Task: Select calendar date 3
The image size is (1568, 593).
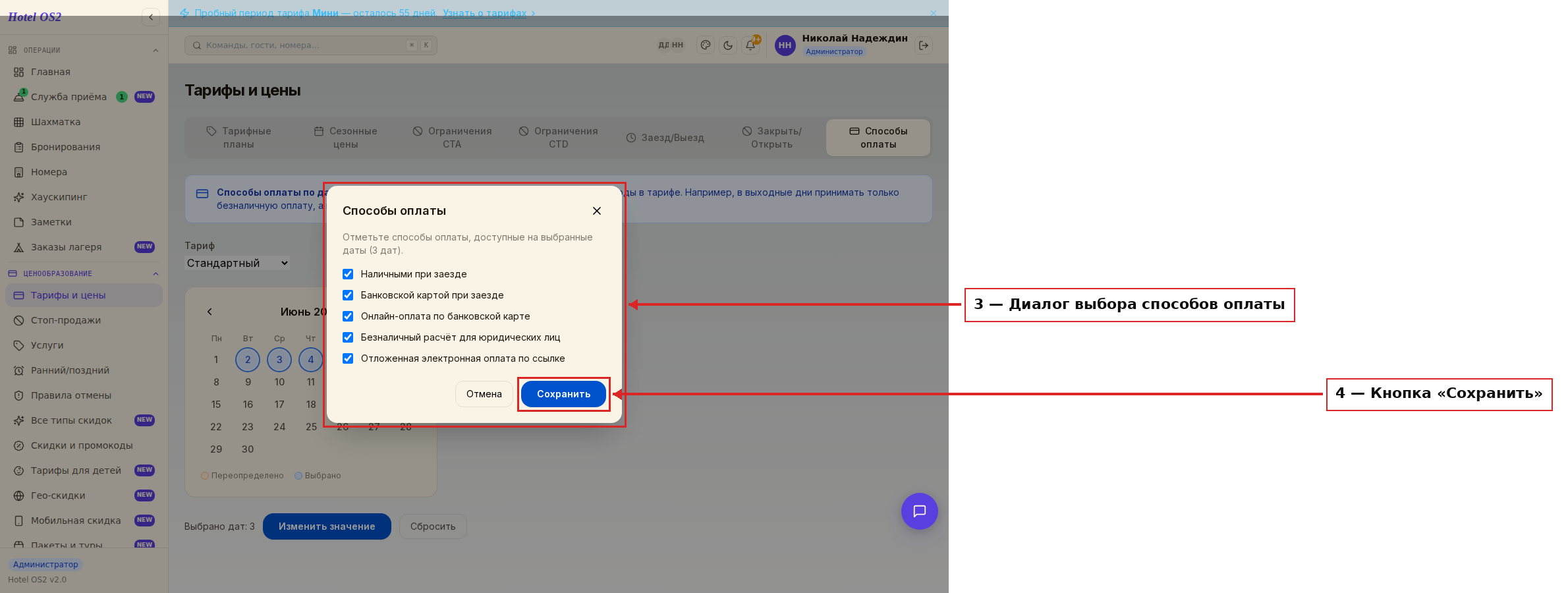Action: pyautogui.click(x=279, y=360)
